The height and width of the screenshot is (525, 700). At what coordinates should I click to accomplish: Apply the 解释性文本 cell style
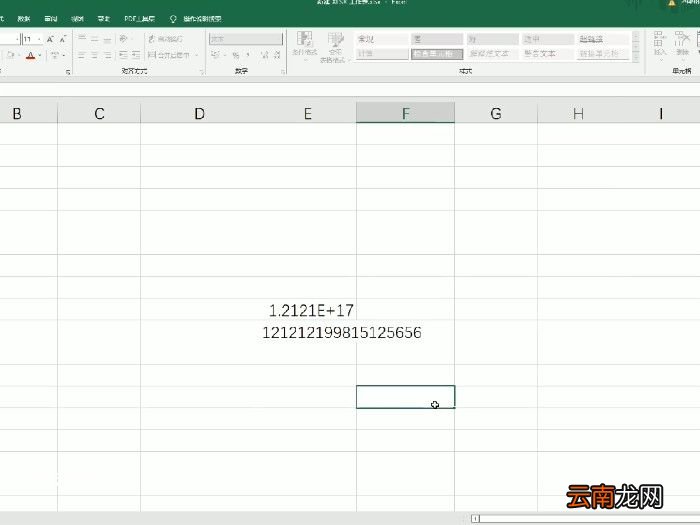[492, 54]
